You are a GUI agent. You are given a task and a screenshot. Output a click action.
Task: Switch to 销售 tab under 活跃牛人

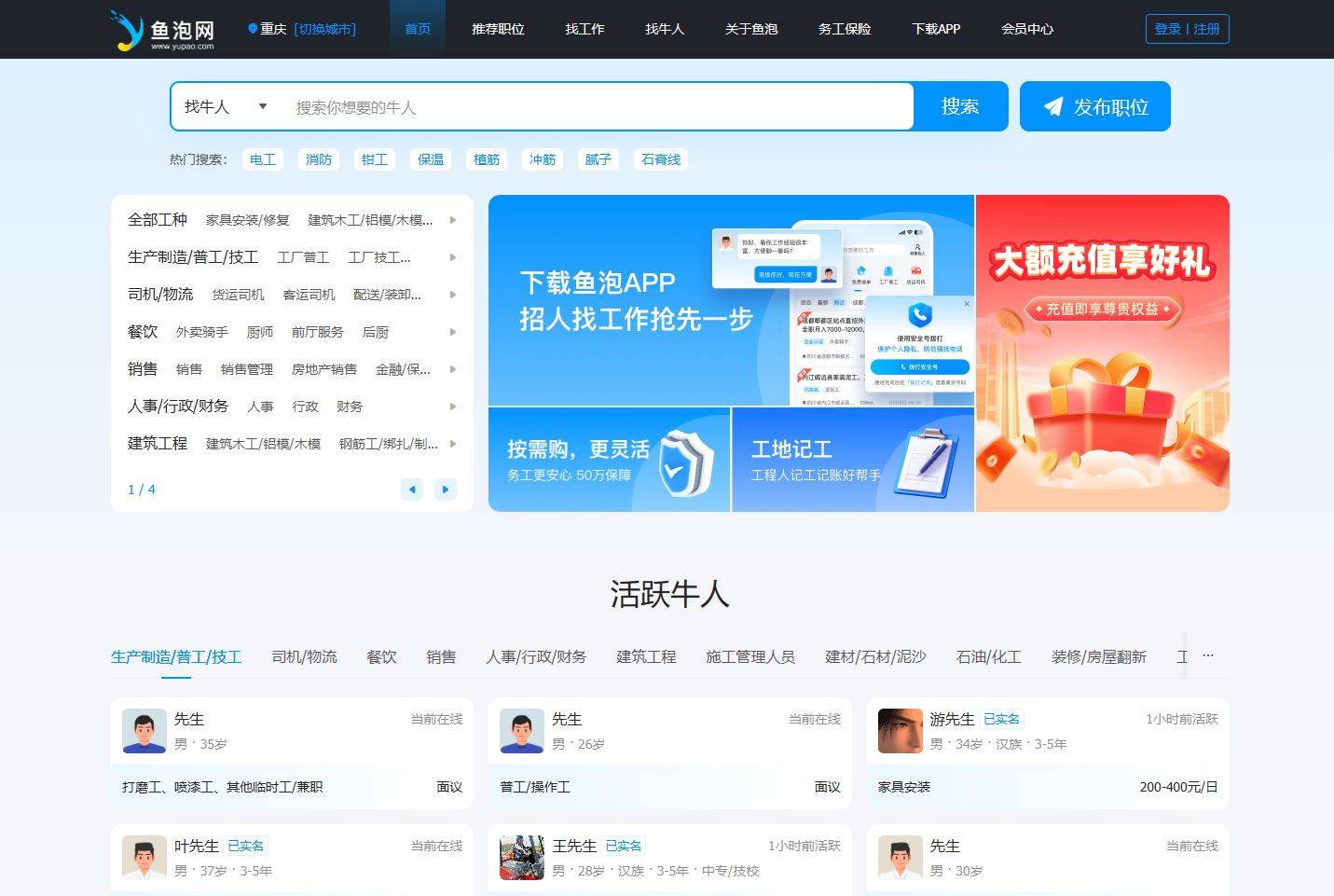[x=441, y=656]
